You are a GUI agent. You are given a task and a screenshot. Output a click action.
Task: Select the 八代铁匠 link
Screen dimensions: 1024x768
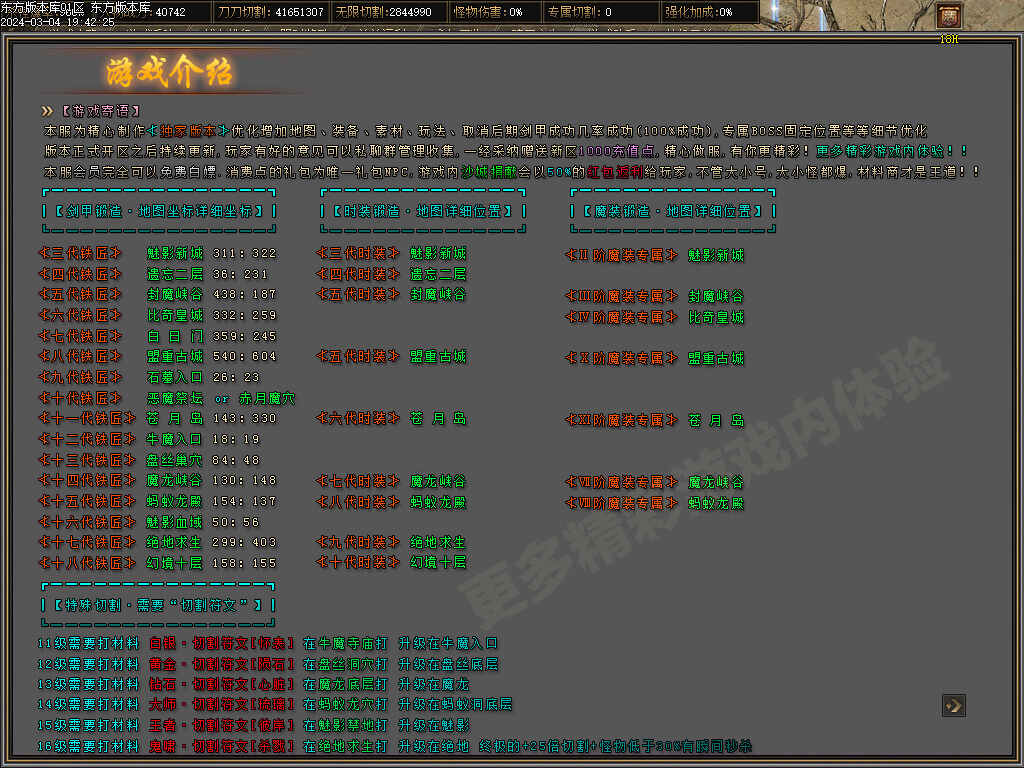point(80,357)
